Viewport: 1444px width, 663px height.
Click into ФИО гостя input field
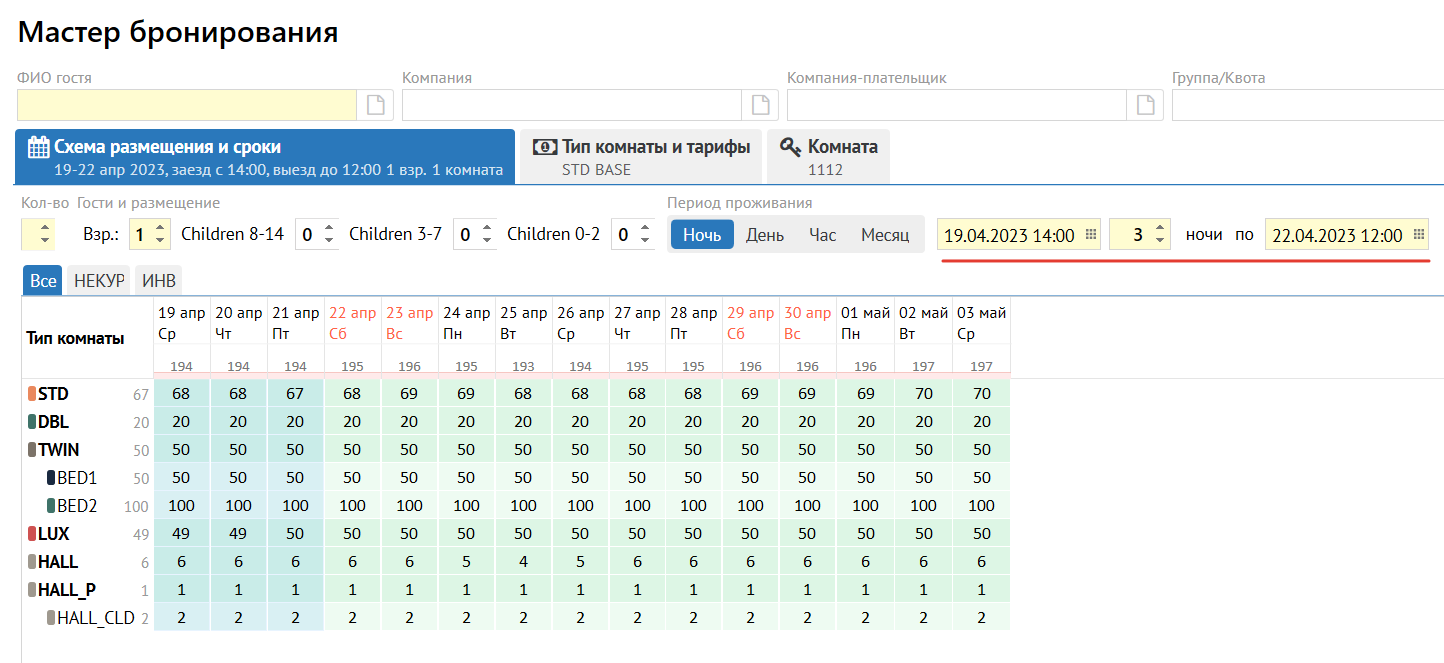(187, 105)
